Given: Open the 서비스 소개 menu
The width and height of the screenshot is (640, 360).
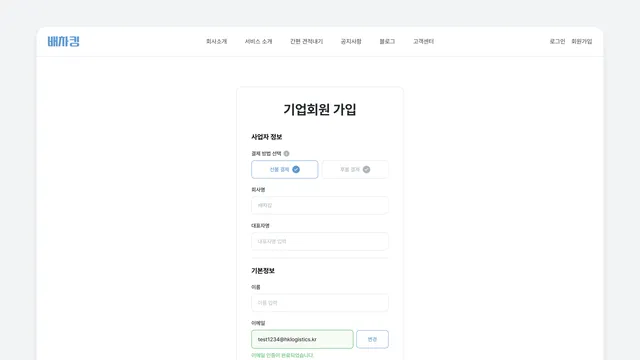Looking at the screenshot, I should (x=258, y=41).
